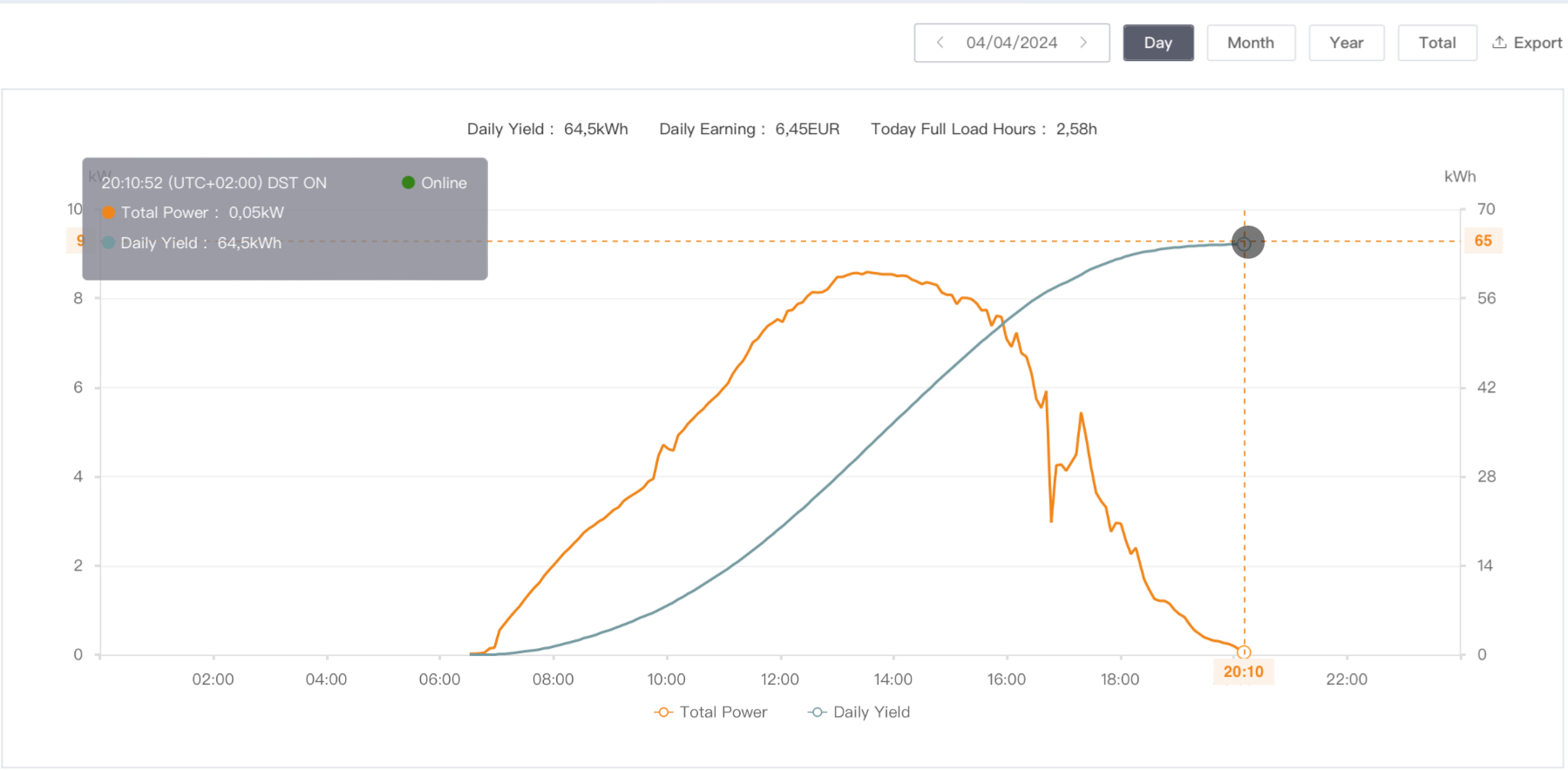Switch to the Month view

[x=1250, y=43]
